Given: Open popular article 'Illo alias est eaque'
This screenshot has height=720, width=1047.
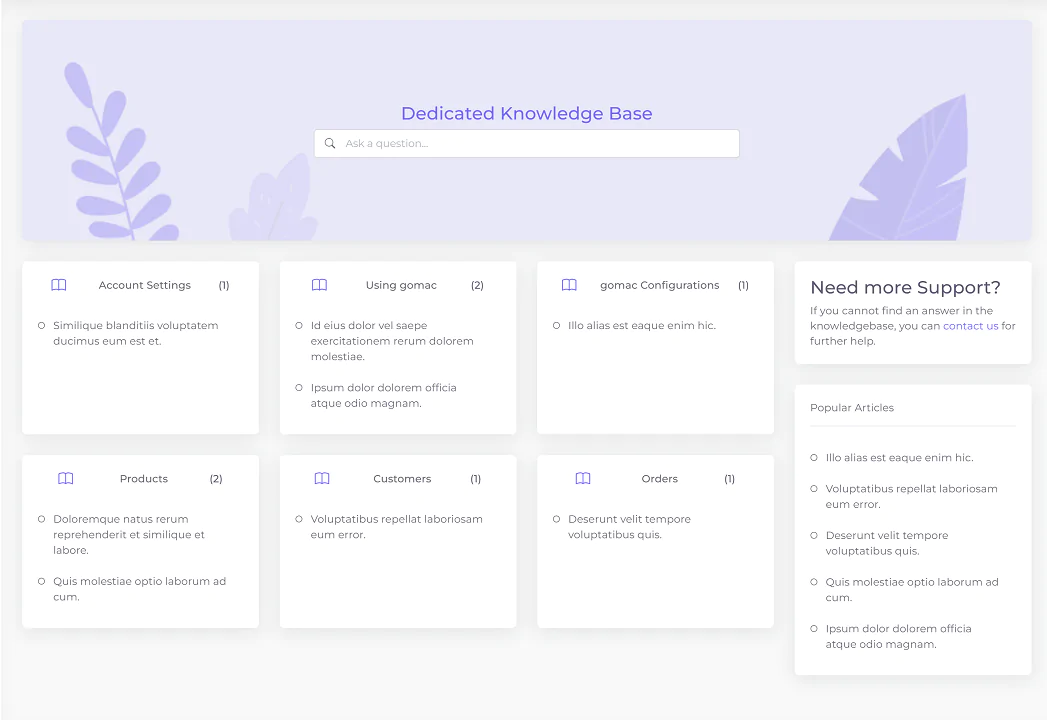Looking at the screenshot, I should pyautogui.click(x=899, y=458).
